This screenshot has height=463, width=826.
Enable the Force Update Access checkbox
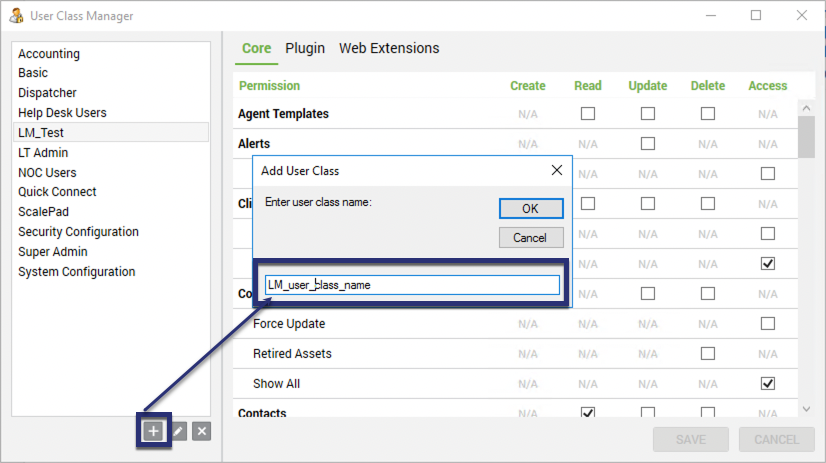pos(767,323)
